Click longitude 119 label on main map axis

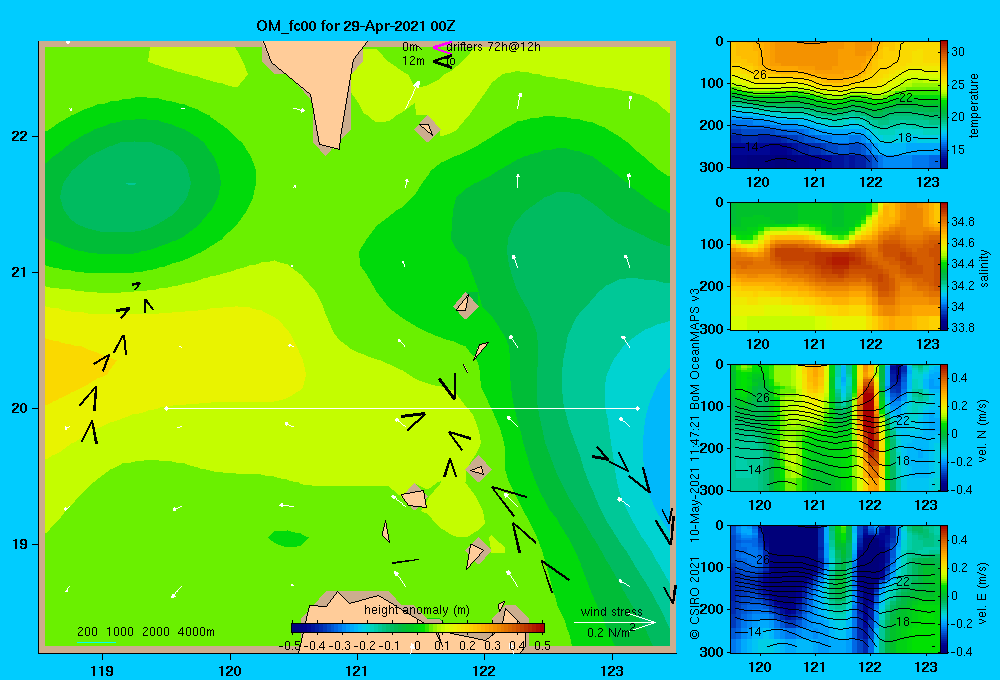click(102, 670)
